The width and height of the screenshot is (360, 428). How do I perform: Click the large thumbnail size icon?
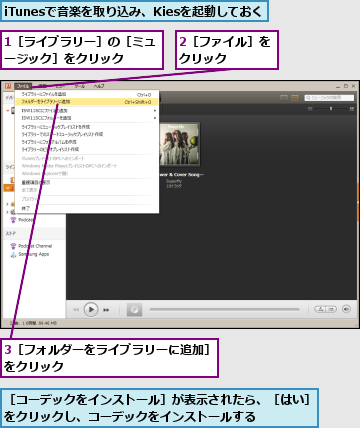(351, 109)
